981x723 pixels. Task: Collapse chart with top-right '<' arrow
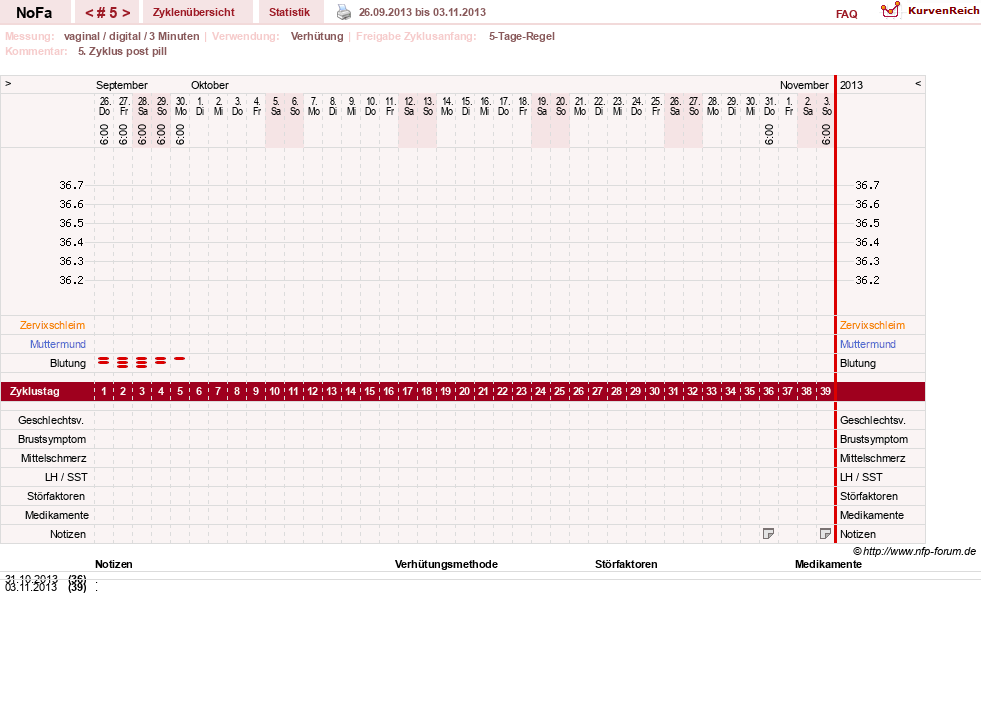coord(918,83)
